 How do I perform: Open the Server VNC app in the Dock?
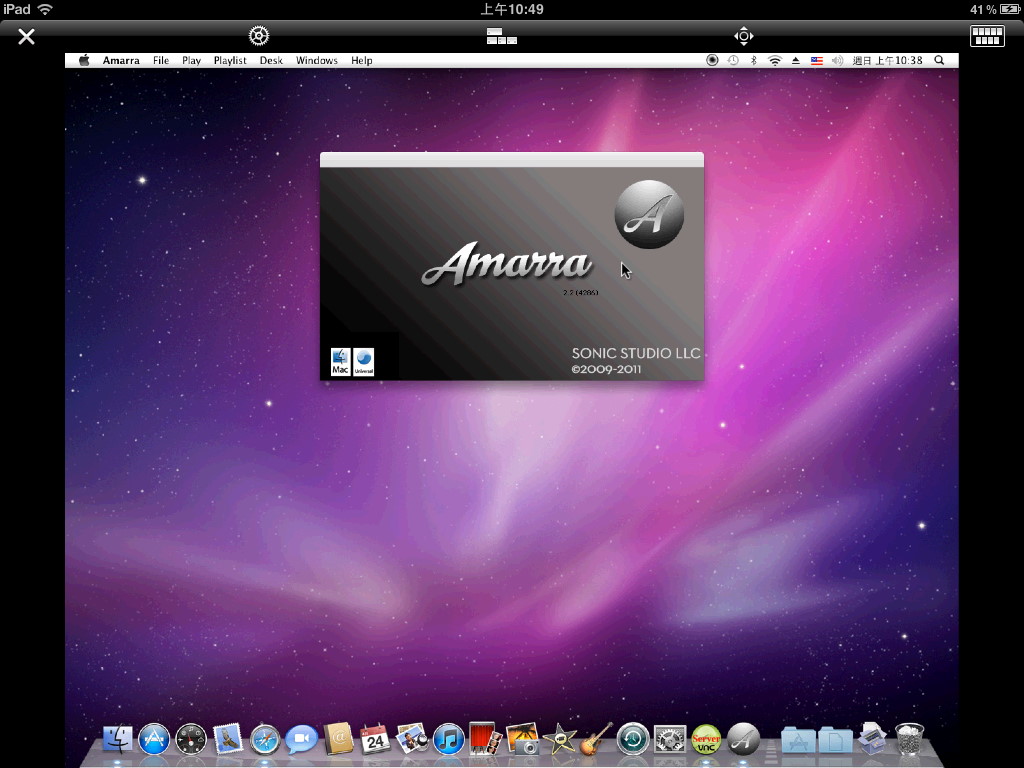point(707,740)
